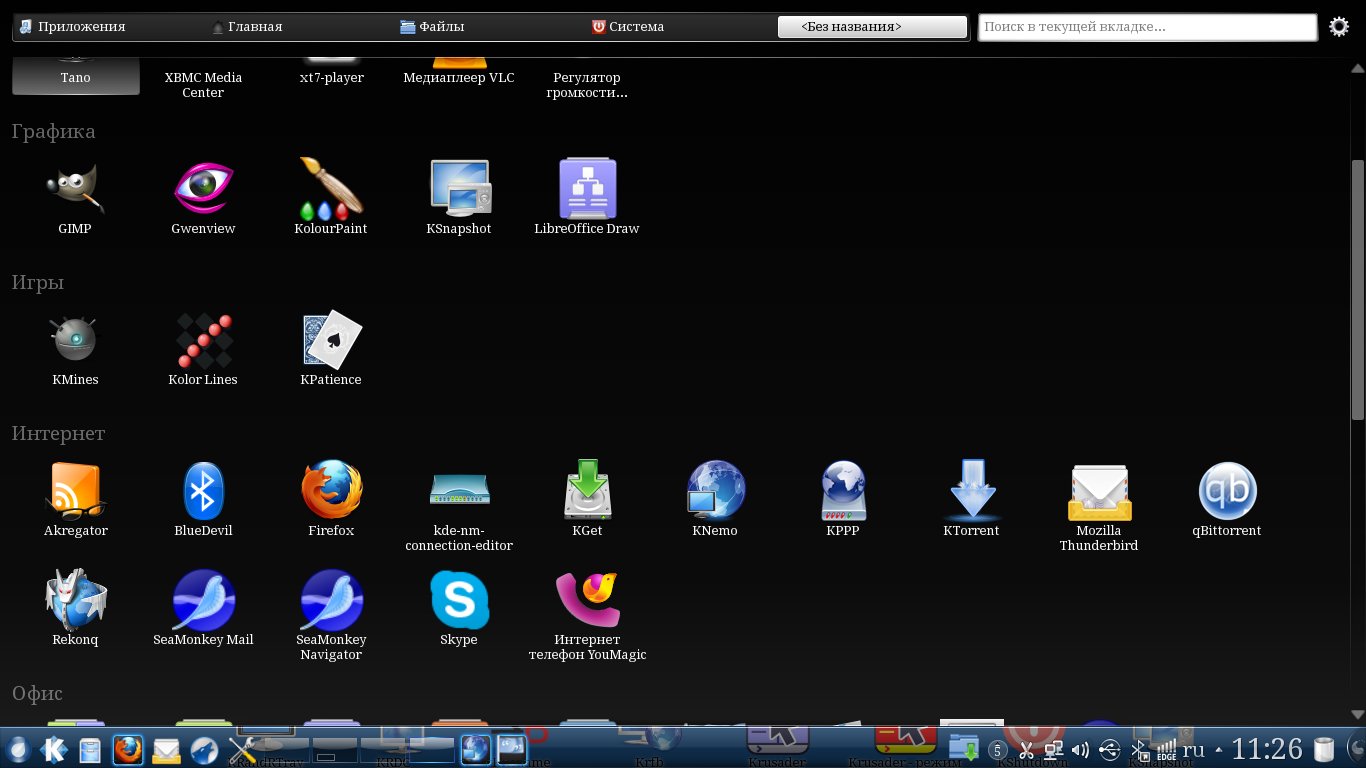This screenshot has height=768, width=1366.
Task: Launch KTorrent
Action: 971,500
